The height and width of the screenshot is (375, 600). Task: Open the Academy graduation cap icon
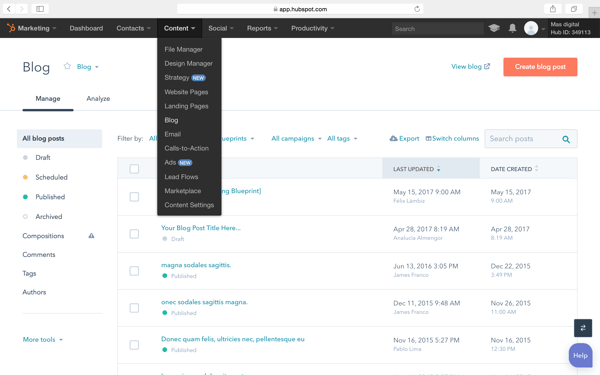click(x=494, y=28)
